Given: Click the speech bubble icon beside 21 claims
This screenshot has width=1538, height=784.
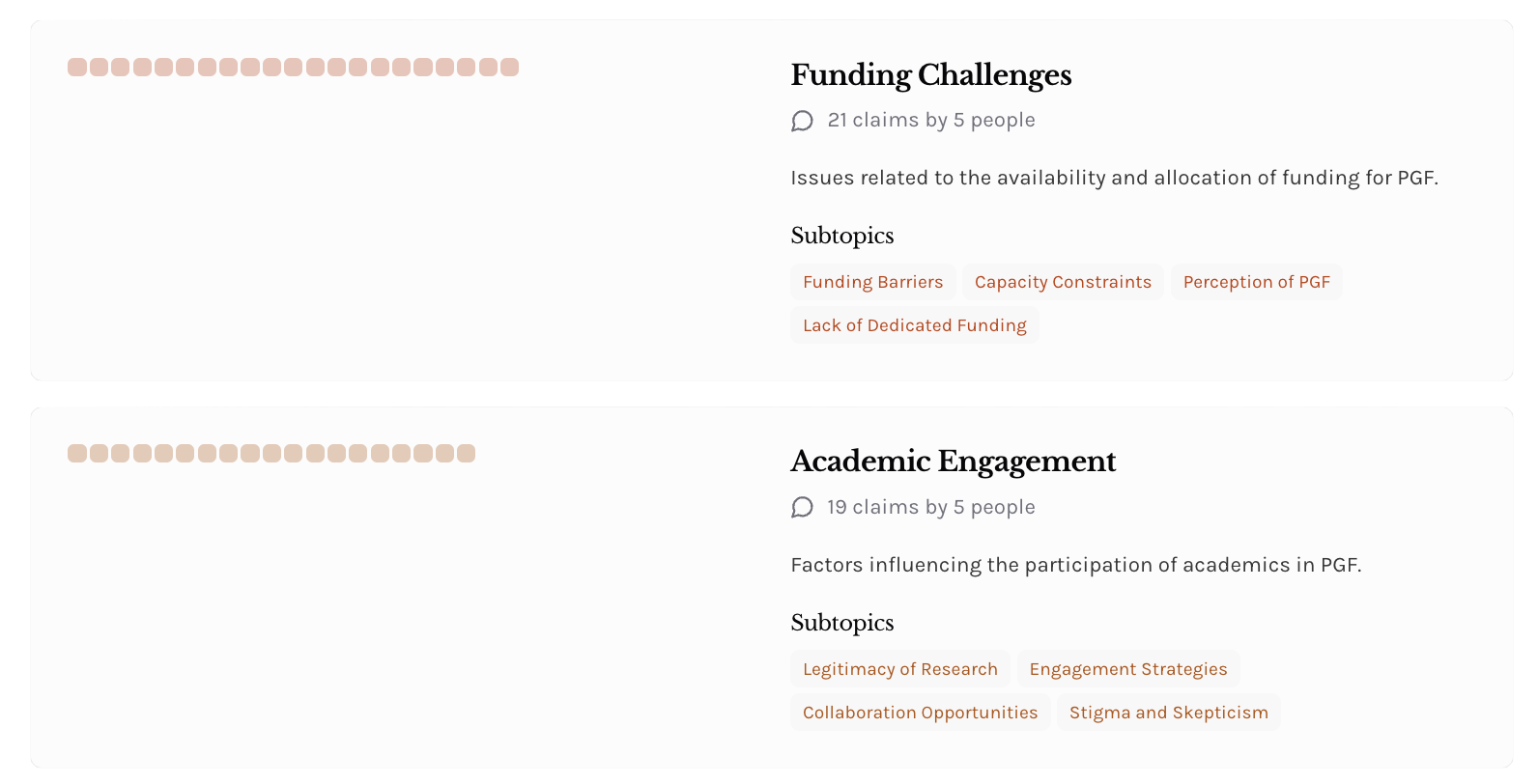Looking at the screenshot, I should [802, 121].
